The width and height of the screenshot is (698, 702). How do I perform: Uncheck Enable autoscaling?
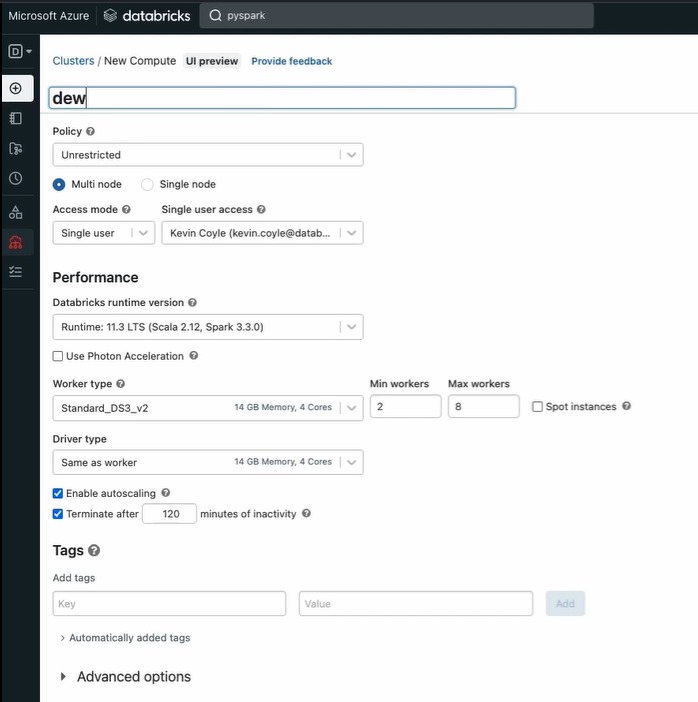[58, 493]
